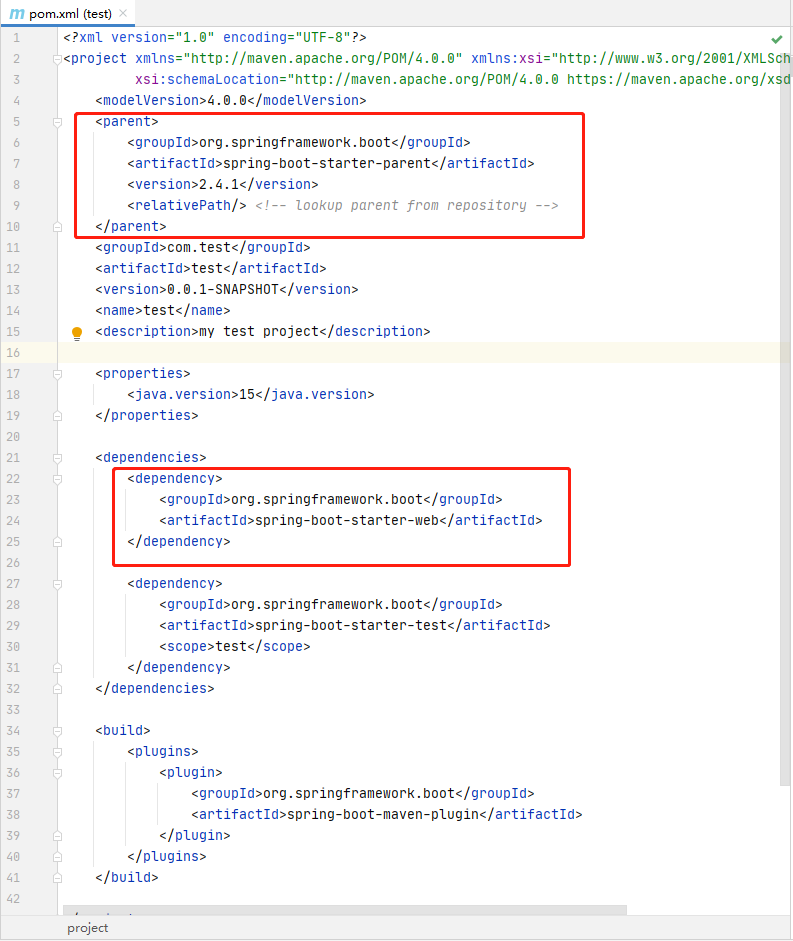The image size is (793, 941).
Task: Click the closing </build> tag
Action: [127, 877]
